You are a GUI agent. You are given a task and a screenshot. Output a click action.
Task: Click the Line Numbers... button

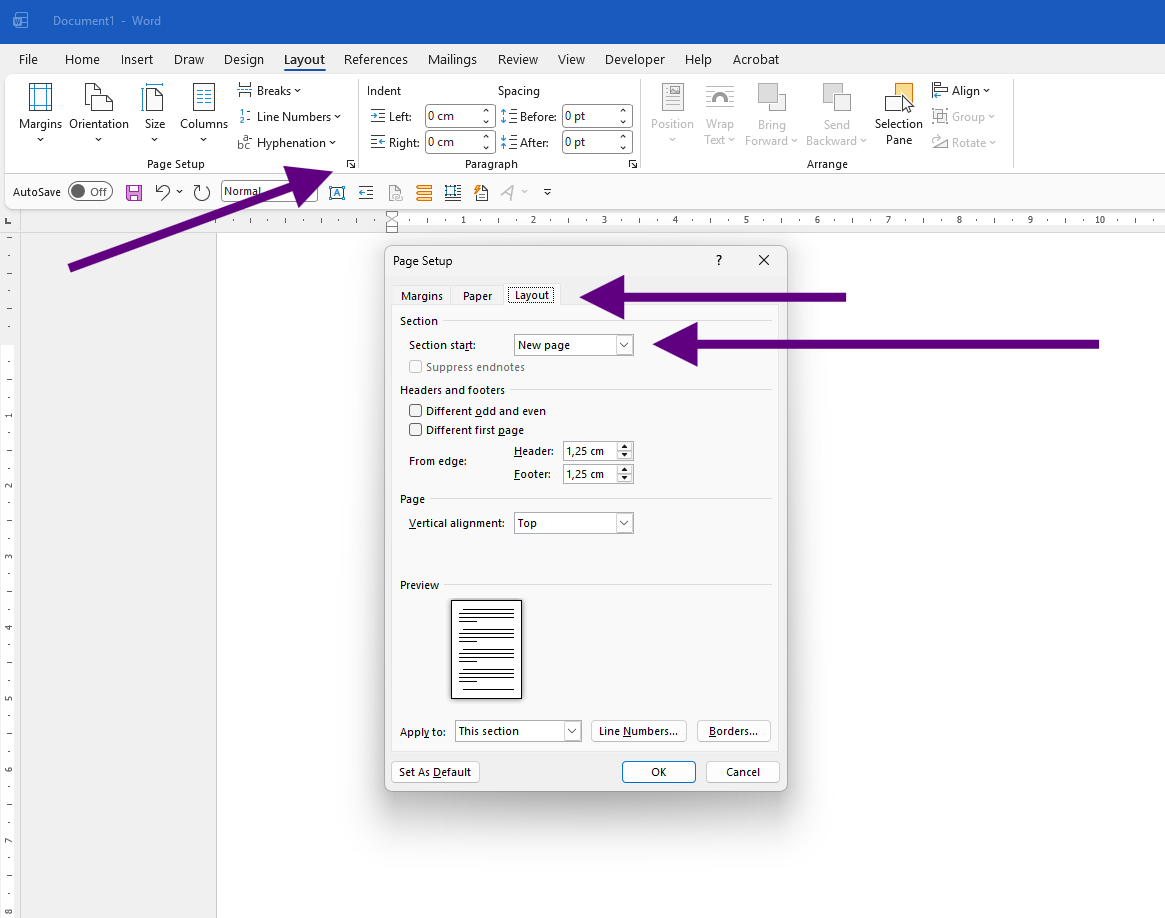coord(638,731)
